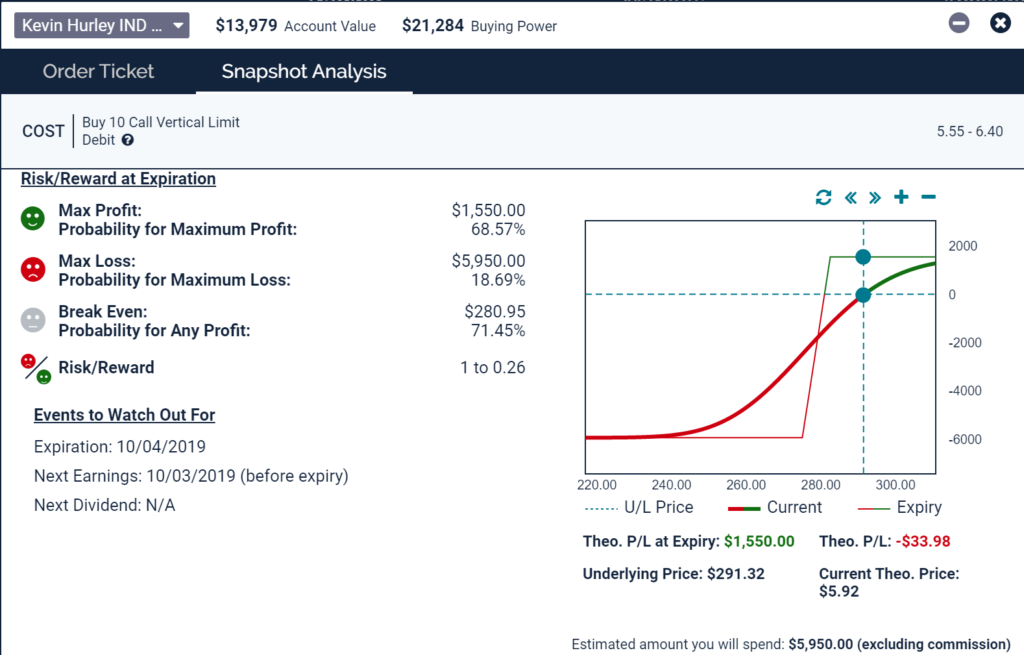The width and height of the screenshot is (1024, 655).
Task: Click the red Max Loss frown icon
Action: 33,269
